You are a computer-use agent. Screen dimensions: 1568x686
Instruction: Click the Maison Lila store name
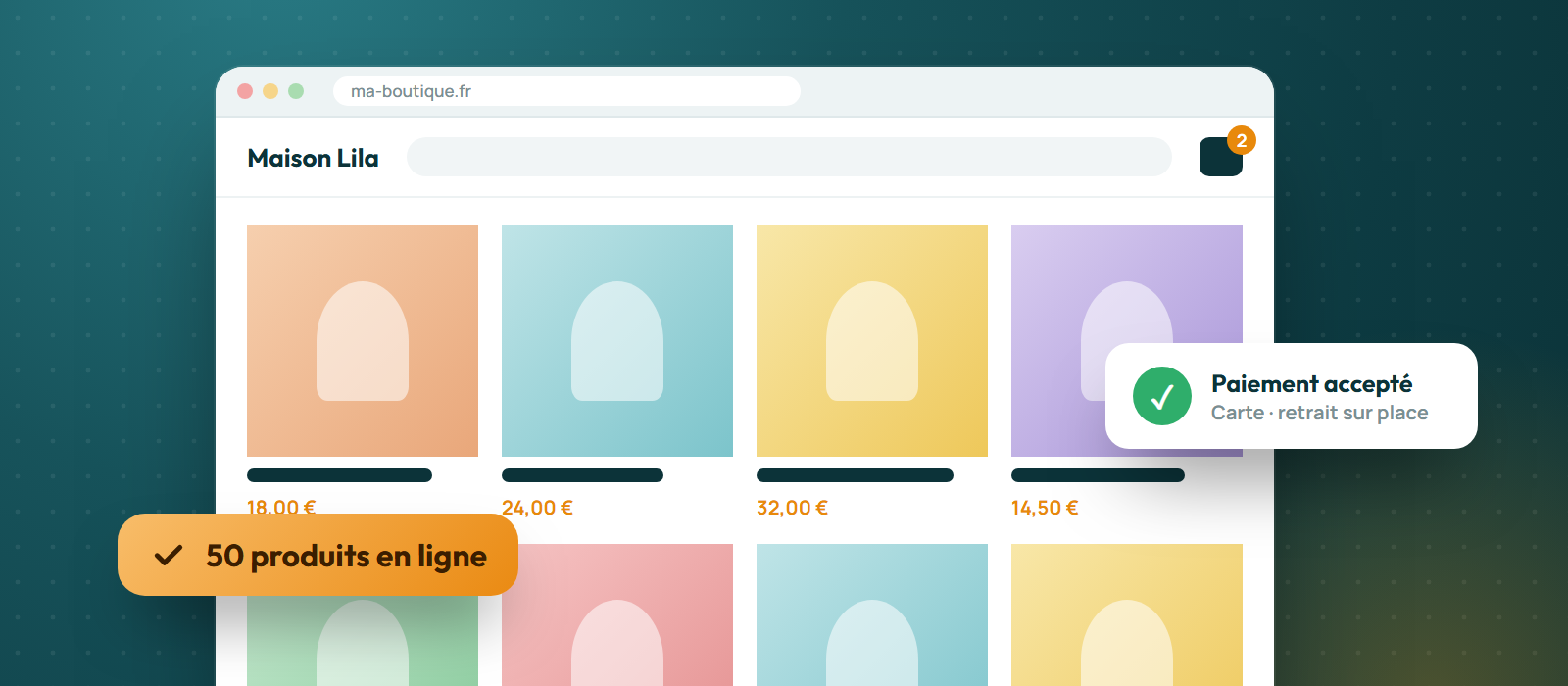(x=313, y=158)
